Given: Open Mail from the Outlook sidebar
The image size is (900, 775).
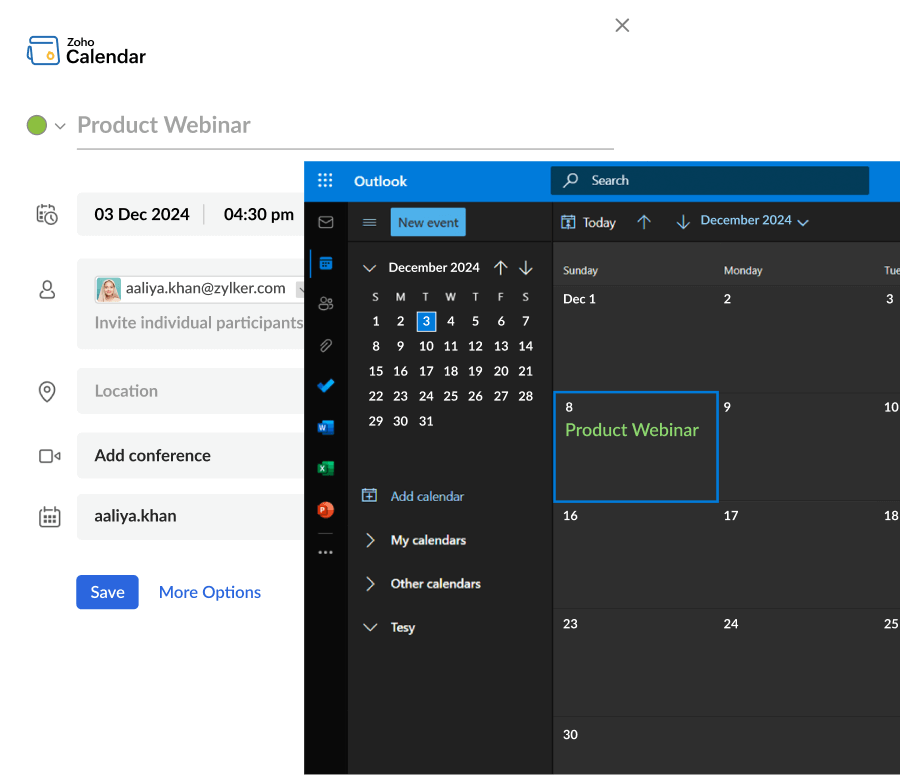Looking at the screenshot, I should point(325,222).
